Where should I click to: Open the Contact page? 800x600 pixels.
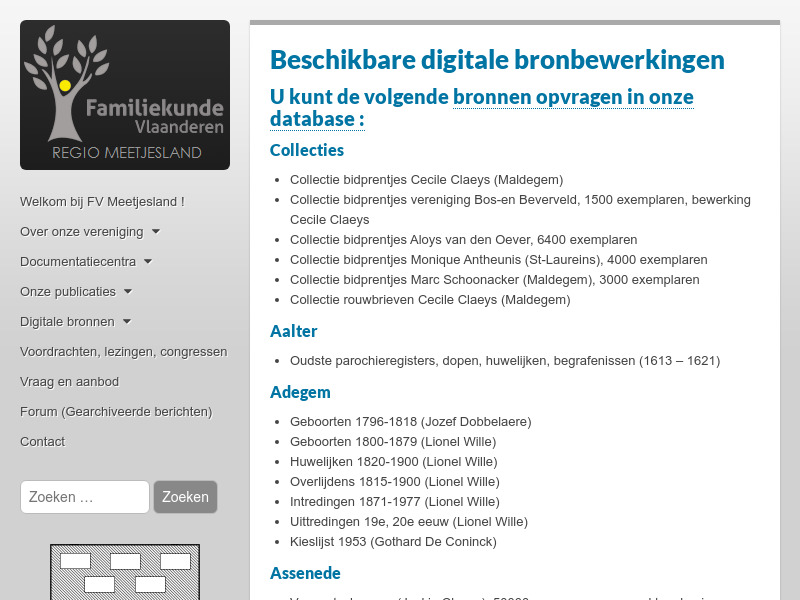pos(43,441)
